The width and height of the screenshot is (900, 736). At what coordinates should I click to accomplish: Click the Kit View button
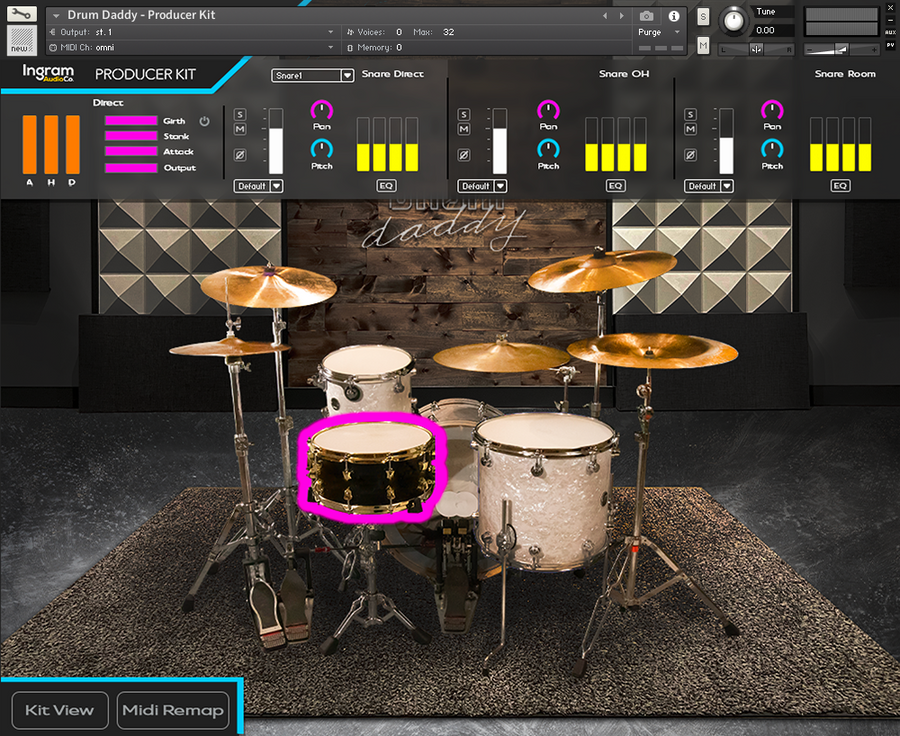(x=59, y=710)
